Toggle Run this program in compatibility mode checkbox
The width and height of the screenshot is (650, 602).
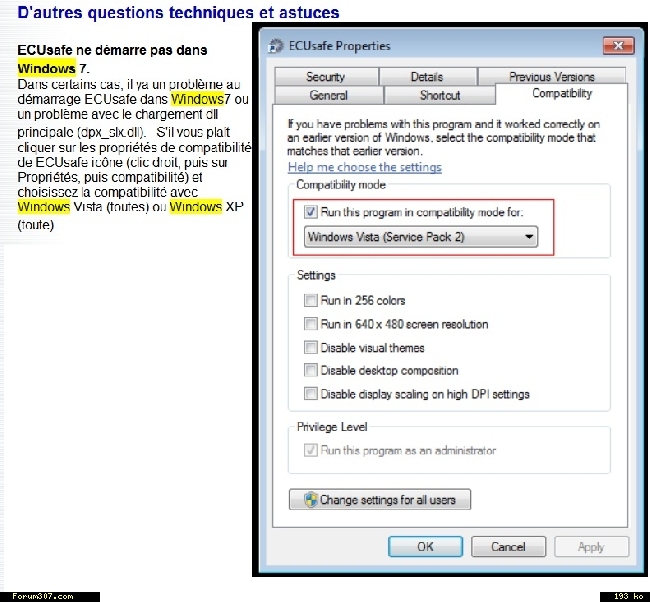(x=310, y=212)
